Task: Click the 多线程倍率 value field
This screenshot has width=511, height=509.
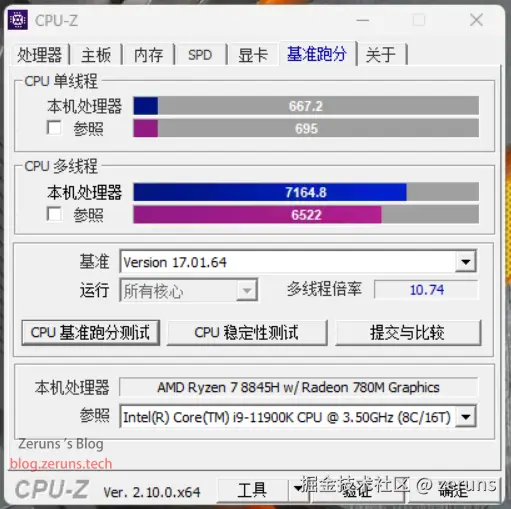Action: coord(426,290)
